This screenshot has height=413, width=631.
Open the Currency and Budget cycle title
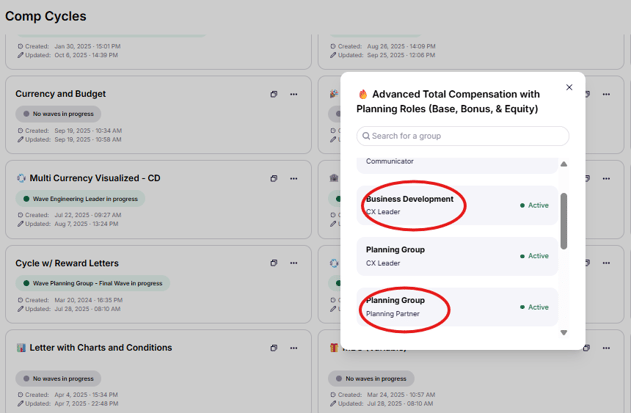click(x=60, y=94)
